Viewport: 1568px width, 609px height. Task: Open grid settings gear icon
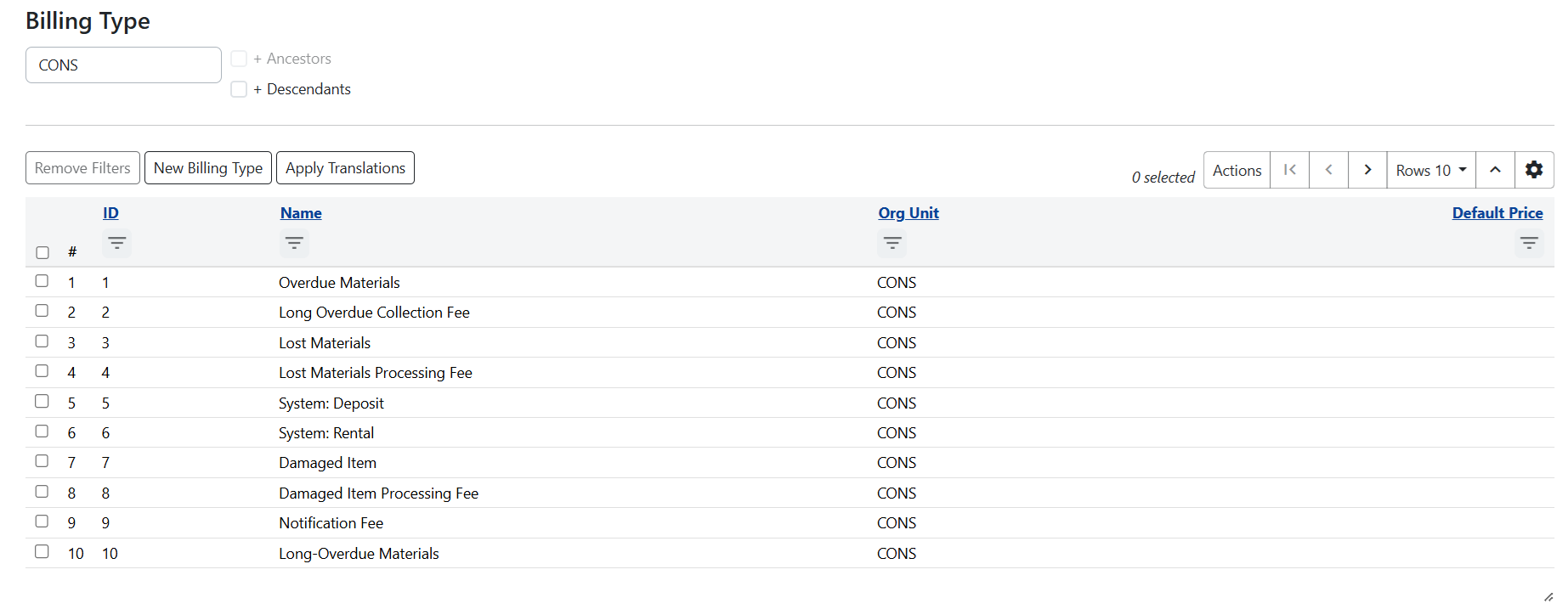[x=1533, y=170]
